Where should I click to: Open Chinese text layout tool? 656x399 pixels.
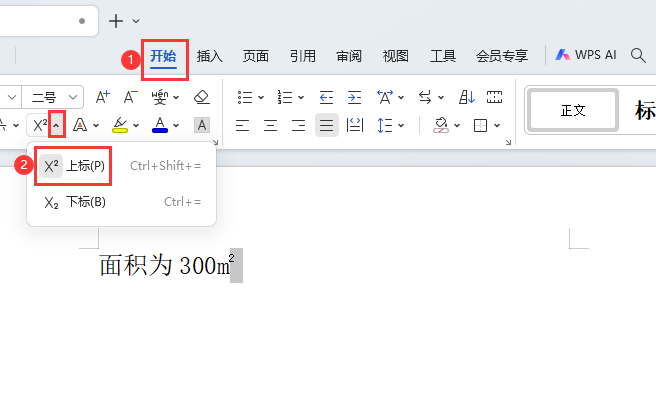click(384, 97)
